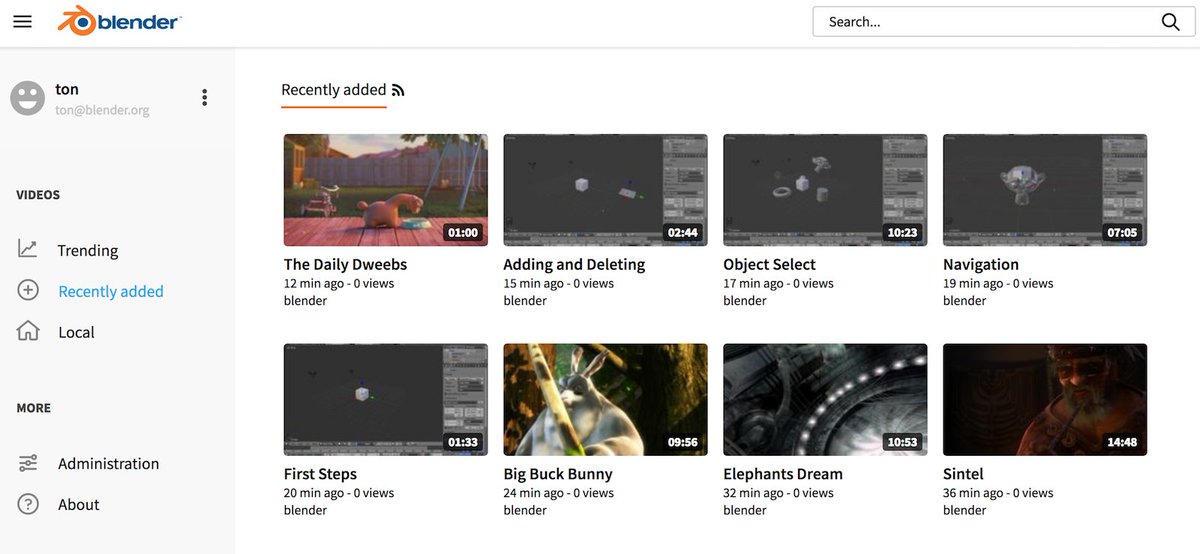Open the Adding and Deleting thumbnail

(605, 190)
